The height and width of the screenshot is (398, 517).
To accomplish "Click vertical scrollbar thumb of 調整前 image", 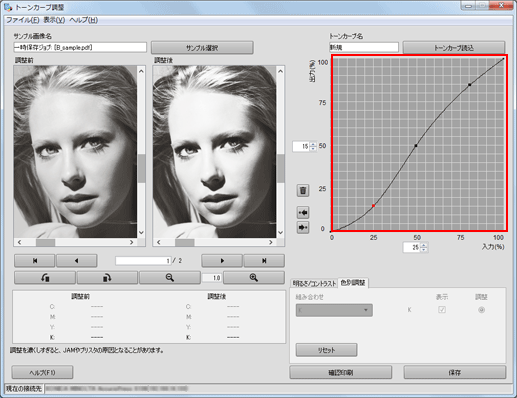I will pyautogui.click(x=141, y=168).
